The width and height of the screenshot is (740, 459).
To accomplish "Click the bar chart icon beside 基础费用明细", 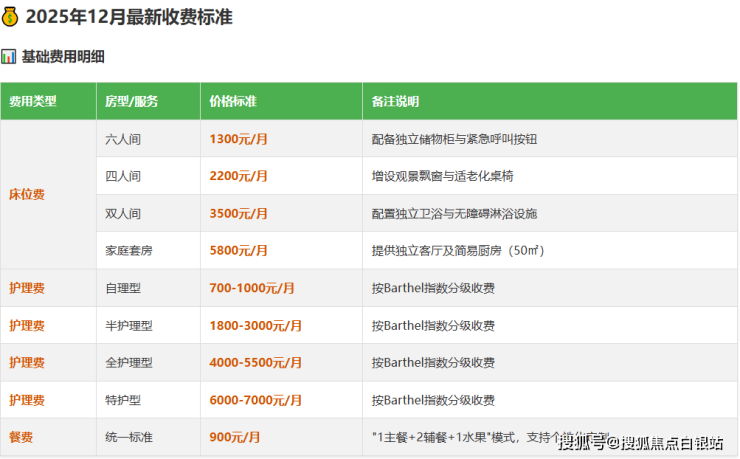I will tap(9, 57).
